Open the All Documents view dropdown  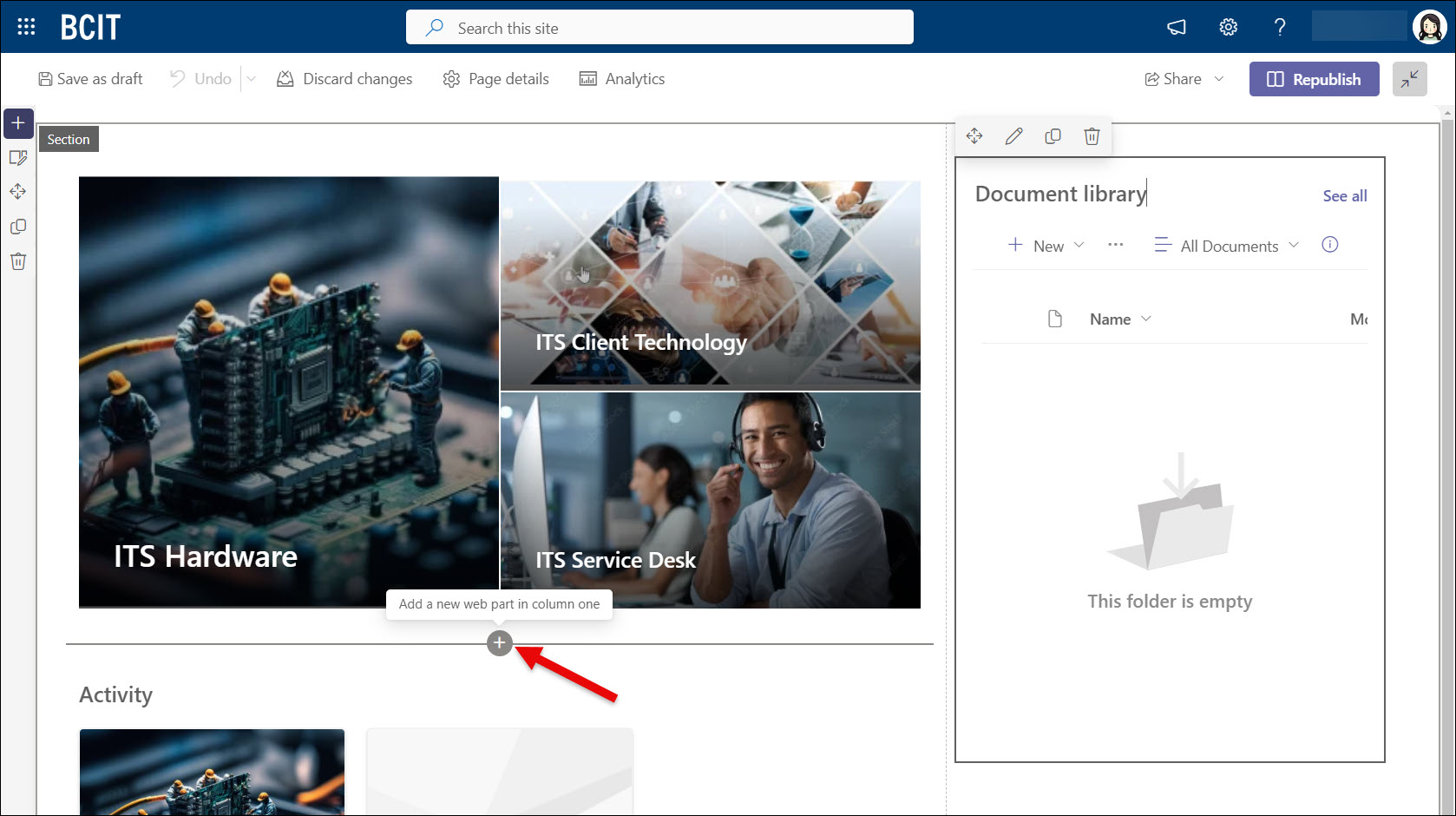pyautogui.click(x=1226, y=246)
